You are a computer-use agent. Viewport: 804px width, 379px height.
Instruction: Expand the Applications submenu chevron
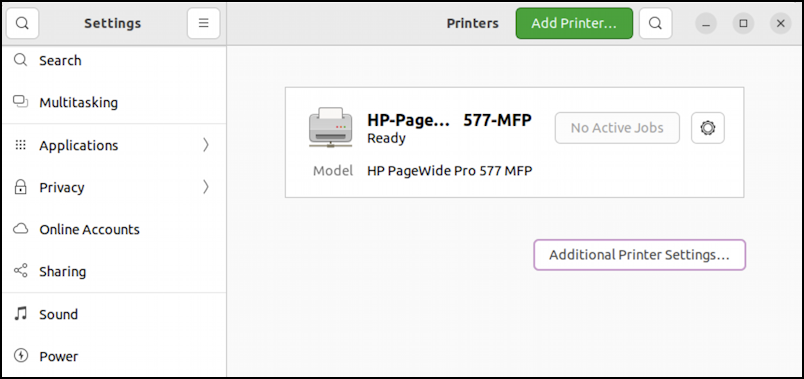(206, 145)
